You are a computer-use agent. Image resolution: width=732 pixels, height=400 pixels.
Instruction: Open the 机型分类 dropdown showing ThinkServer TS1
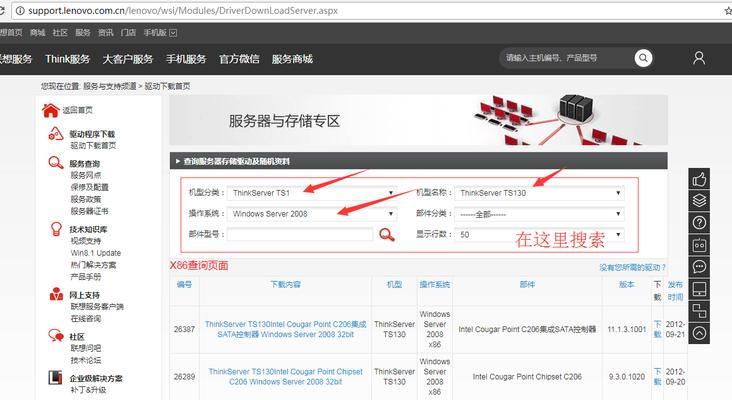click(311, 193)
